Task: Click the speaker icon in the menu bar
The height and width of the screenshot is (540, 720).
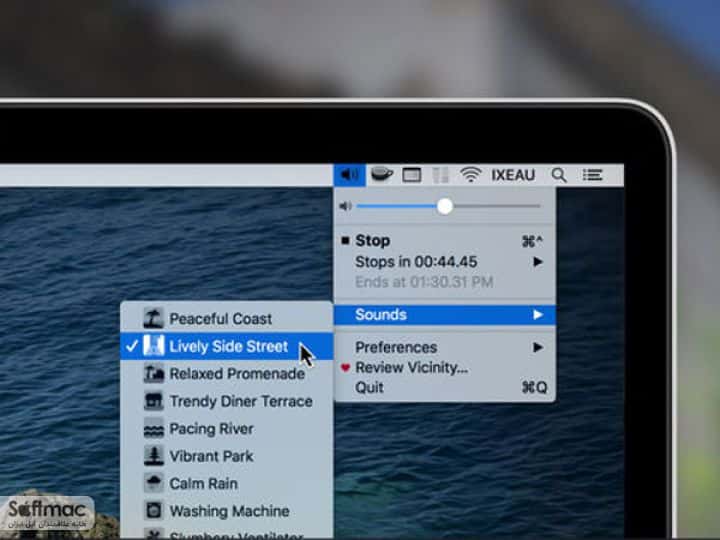Action: (x=349, y=175)
